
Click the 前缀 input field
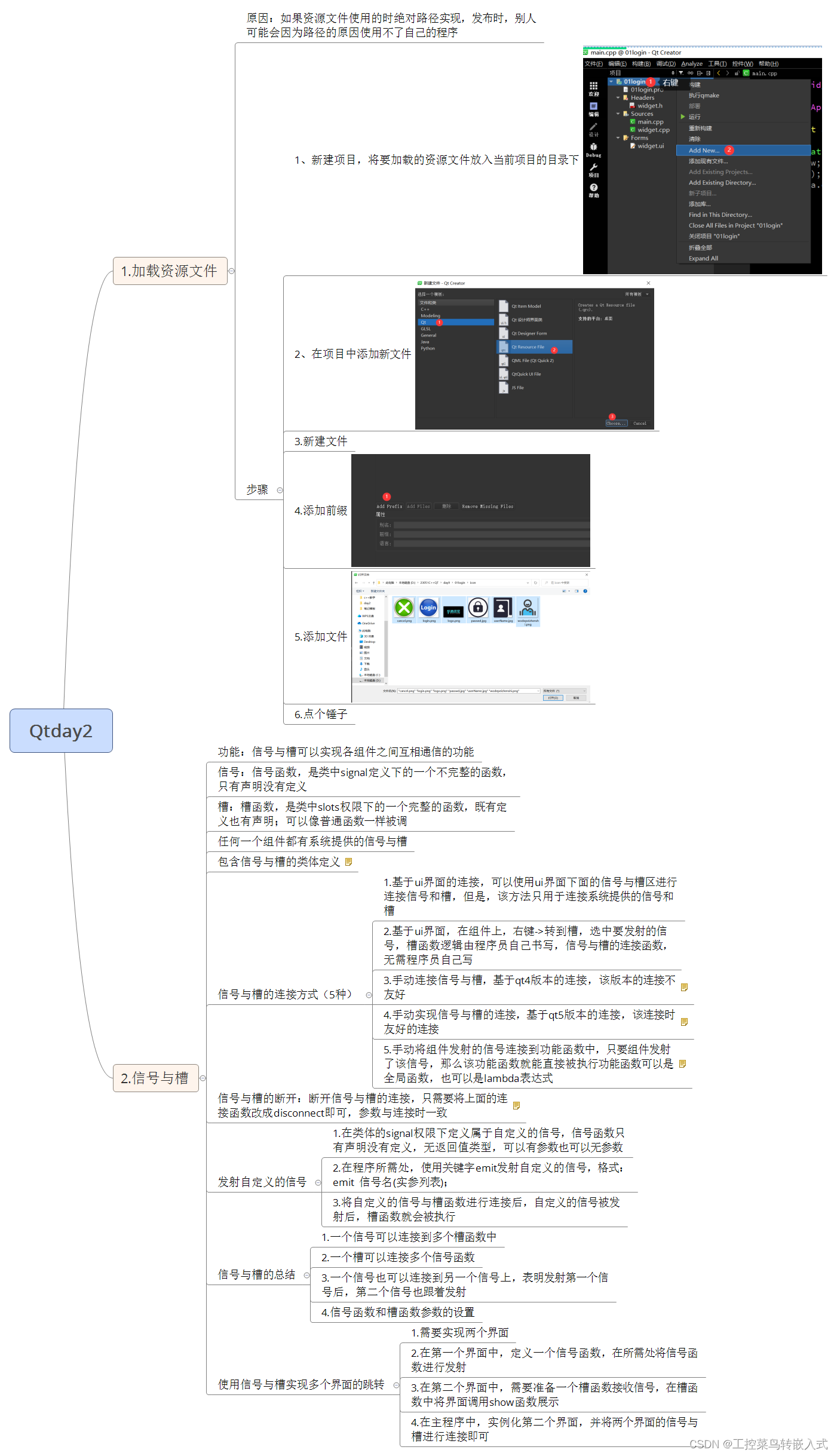click(491, 534)
